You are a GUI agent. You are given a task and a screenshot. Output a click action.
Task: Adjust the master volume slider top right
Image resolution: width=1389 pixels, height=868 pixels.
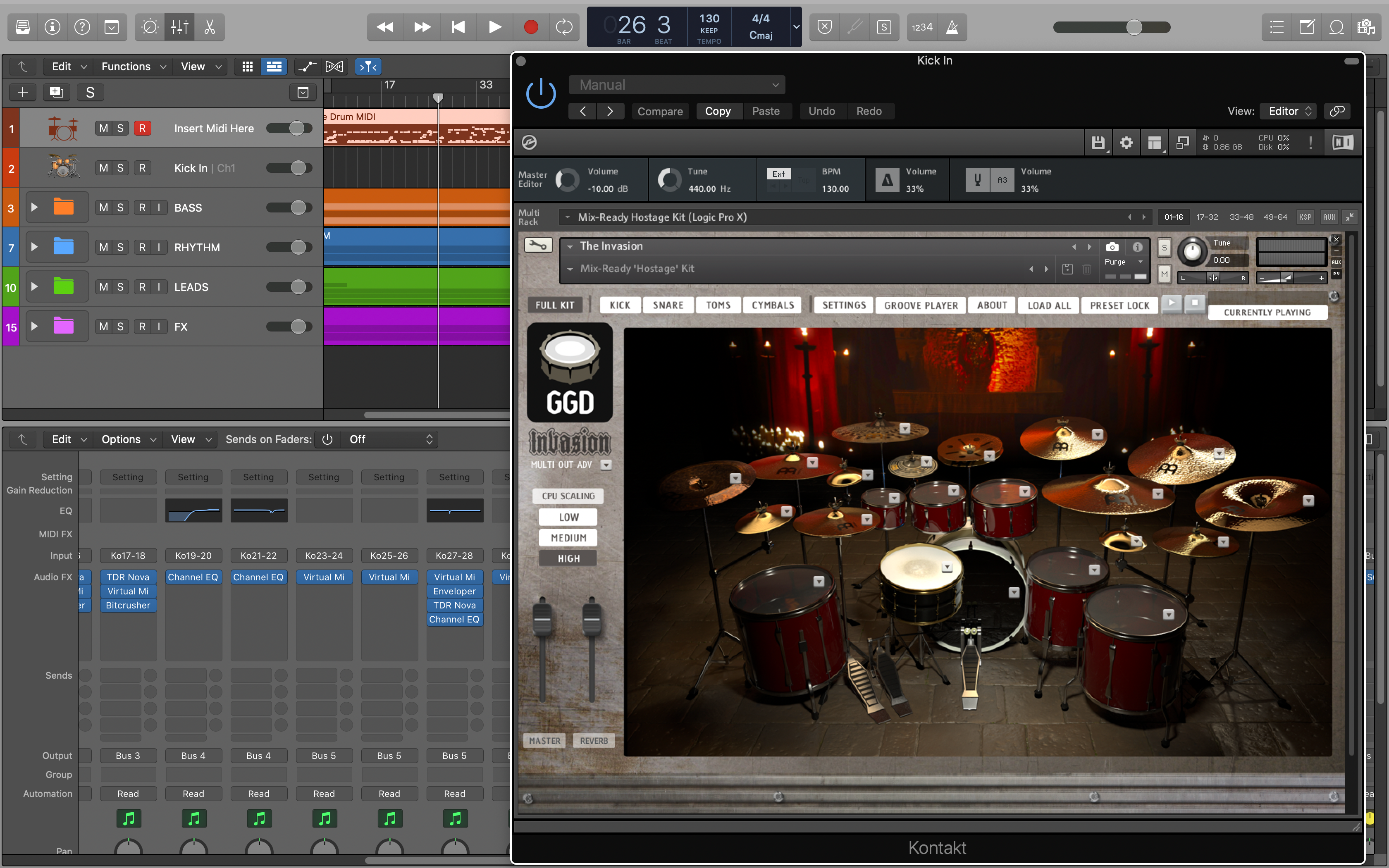(1134, 27)
